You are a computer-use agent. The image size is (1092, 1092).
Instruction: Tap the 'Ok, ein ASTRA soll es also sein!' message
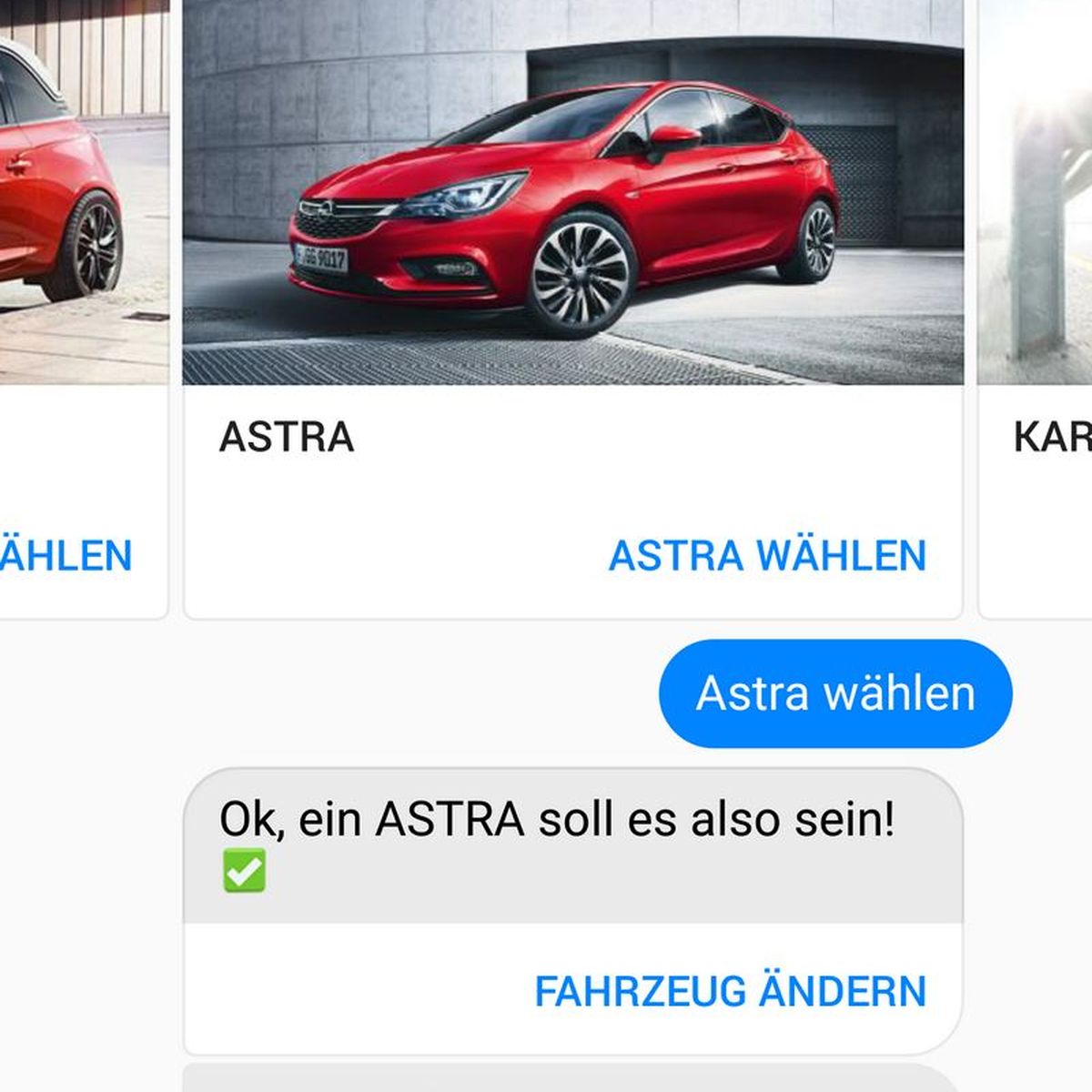[557, 820]
